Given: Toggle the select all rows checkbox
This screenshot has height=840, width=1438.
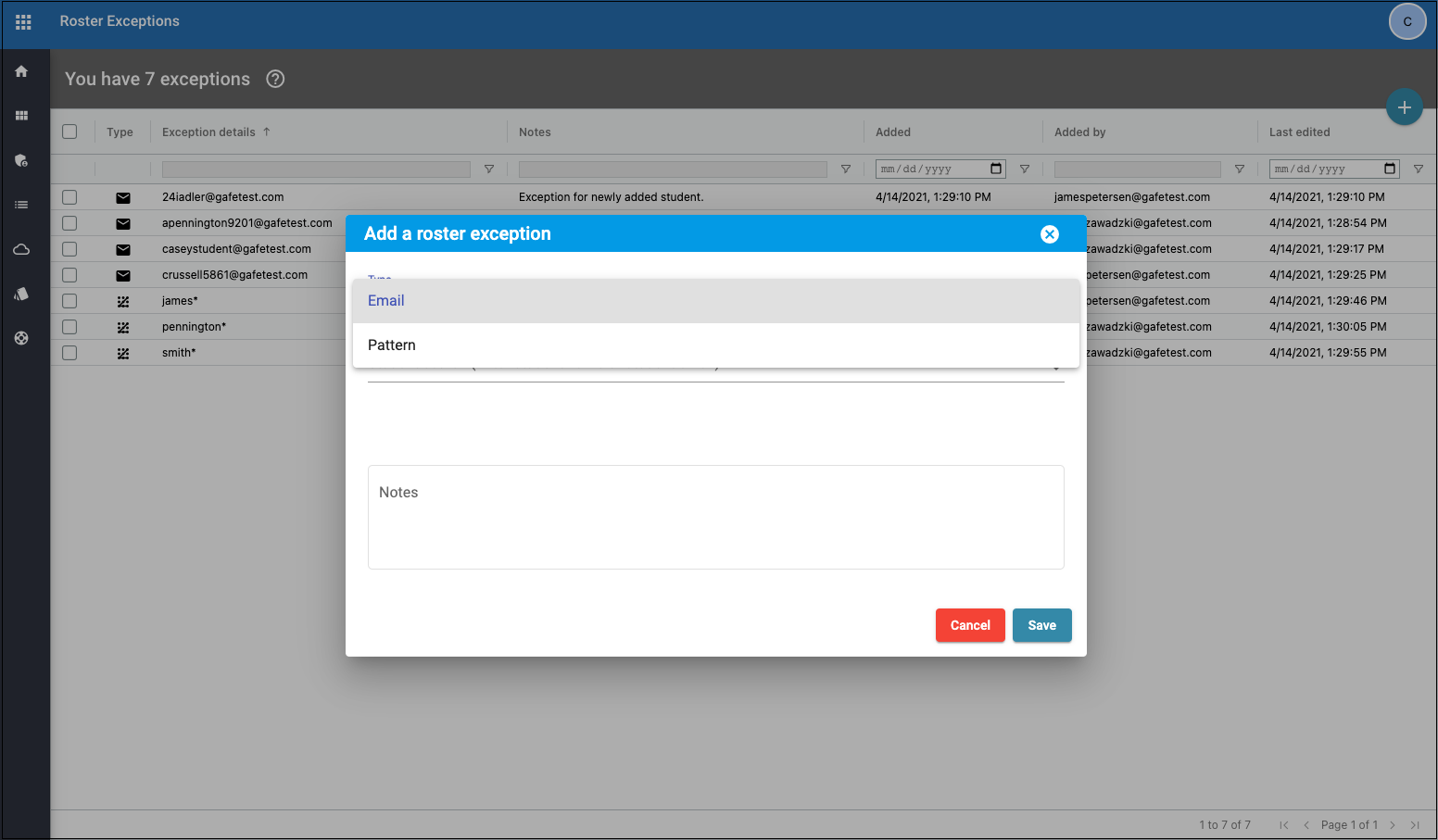Looking at the screenshot, I should tap(69, 132).
